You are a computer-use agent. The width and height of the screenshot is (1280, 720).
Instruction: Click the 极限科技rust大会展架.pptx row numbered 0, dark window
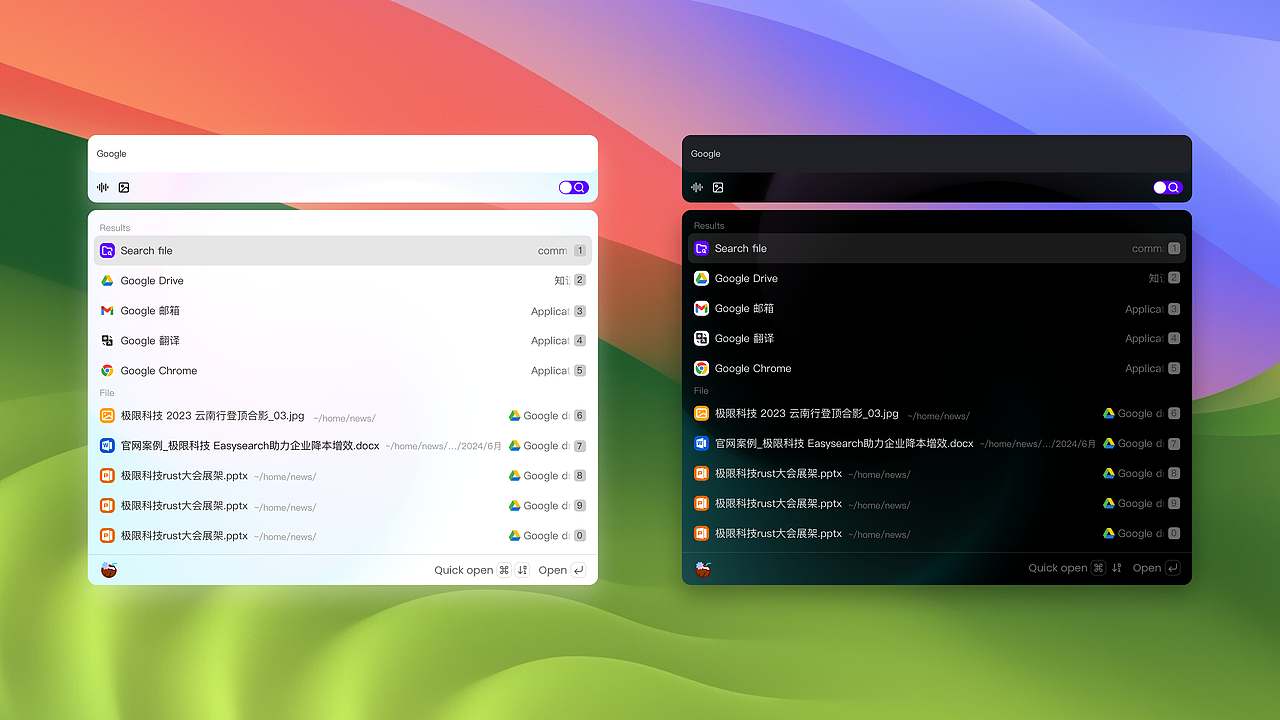click(937, 534)
